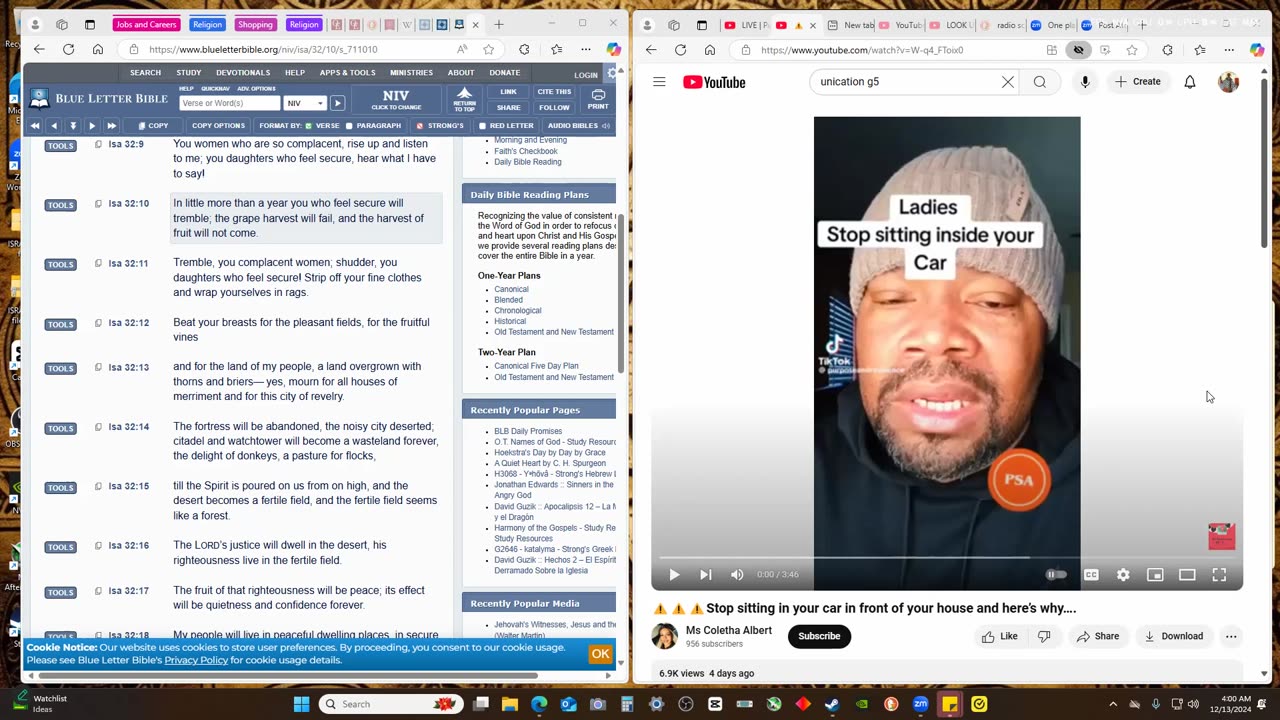1280x720 pixels.
Task: Click the Windows taskbar Search box
Action: pos(393,704)
